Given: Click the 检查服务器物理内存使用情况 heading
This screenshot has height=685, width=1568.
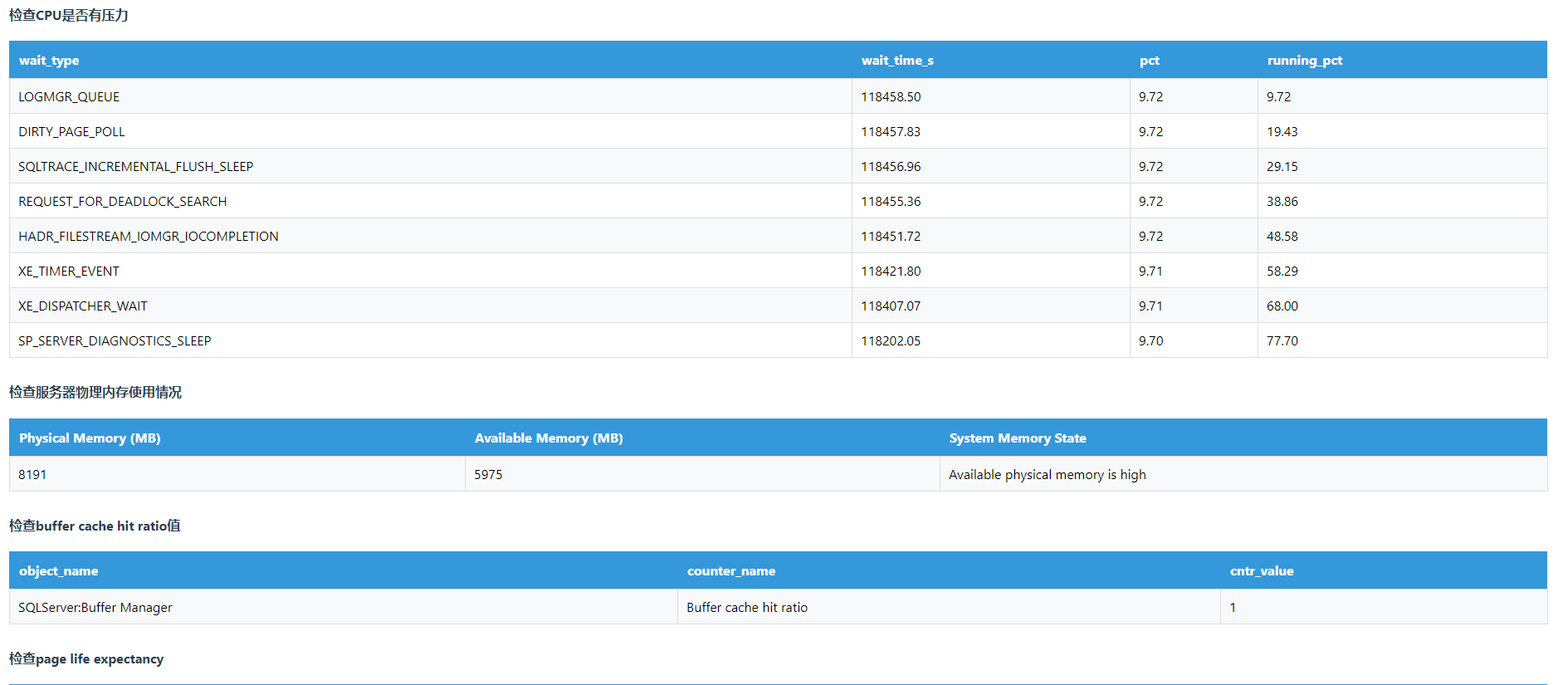Looking at the screenshot, I should 95,392.
